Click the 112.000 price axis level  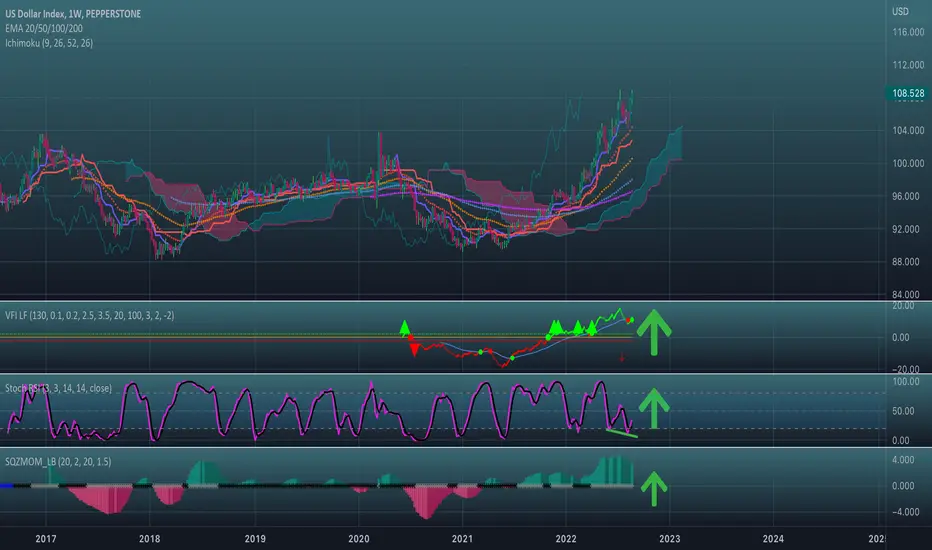908,65
